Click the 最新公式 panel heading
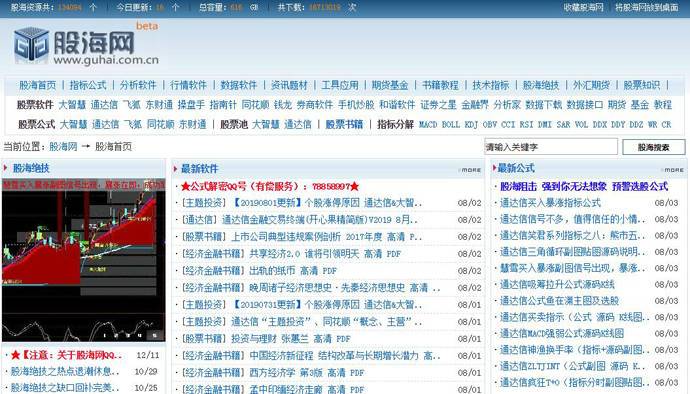Screen dimensions: 690x394 [516, 168]
